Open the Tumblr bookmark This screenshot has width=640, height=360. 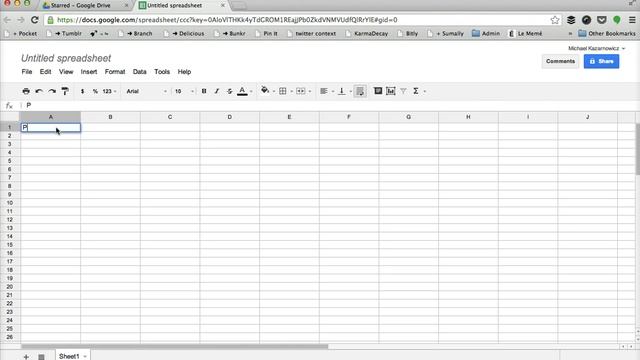coord(64,33)
